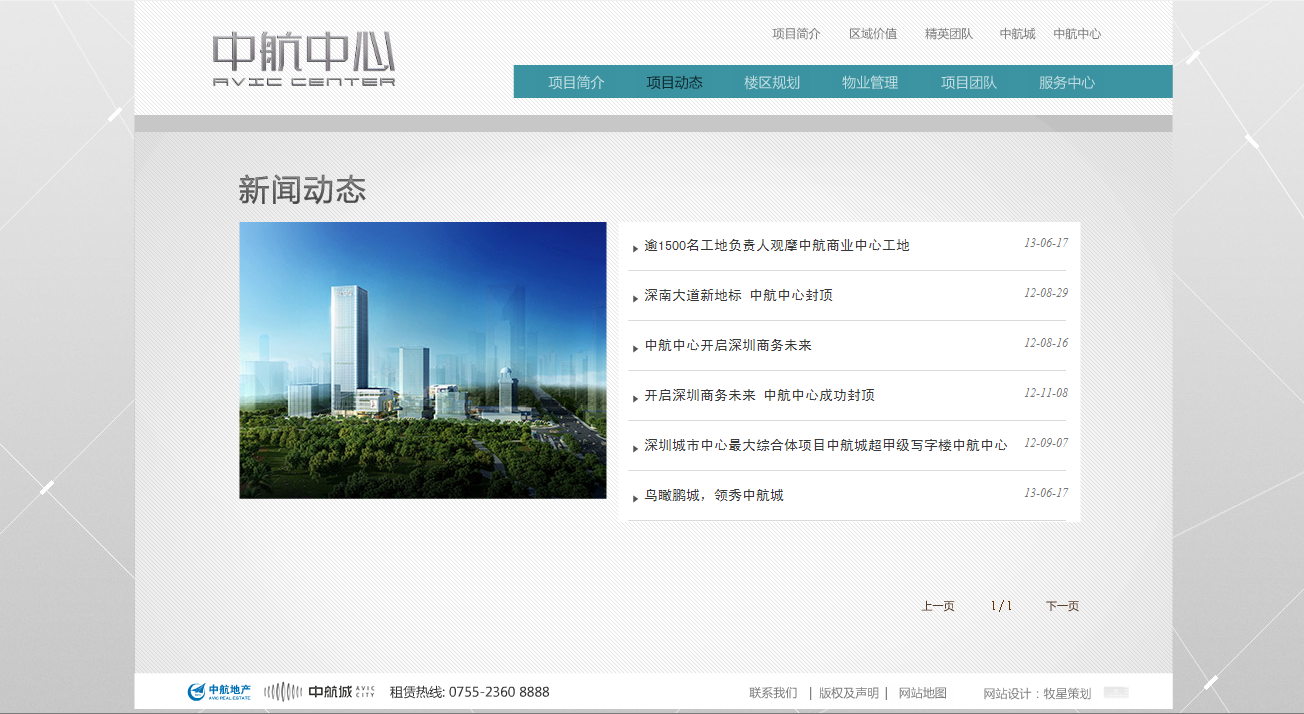1304x714 pixels.
Task: Open 开启深圳商务未来 中航中心成功封顶 article
Action: (x=759, y=395)
